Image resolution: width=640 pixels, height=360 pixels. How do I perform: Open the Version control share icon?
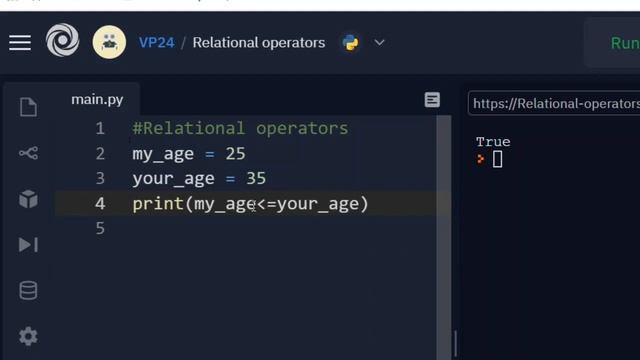28,153
